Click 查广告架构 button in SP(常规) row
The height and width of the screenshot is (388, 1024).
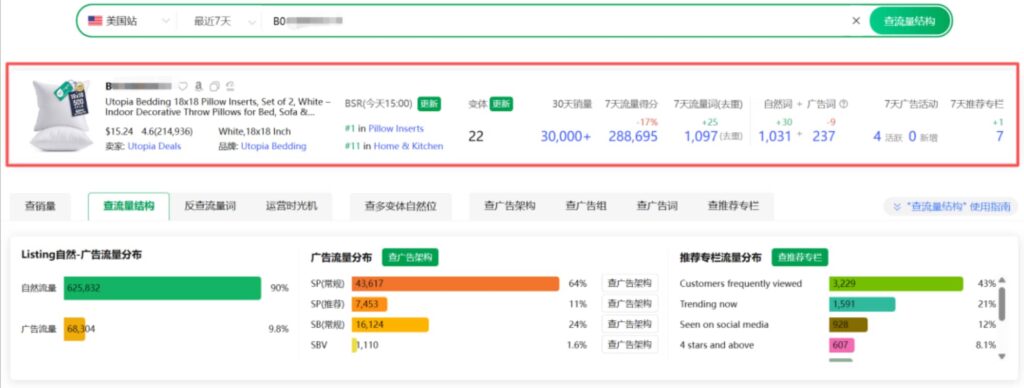[x=630, y=283]
